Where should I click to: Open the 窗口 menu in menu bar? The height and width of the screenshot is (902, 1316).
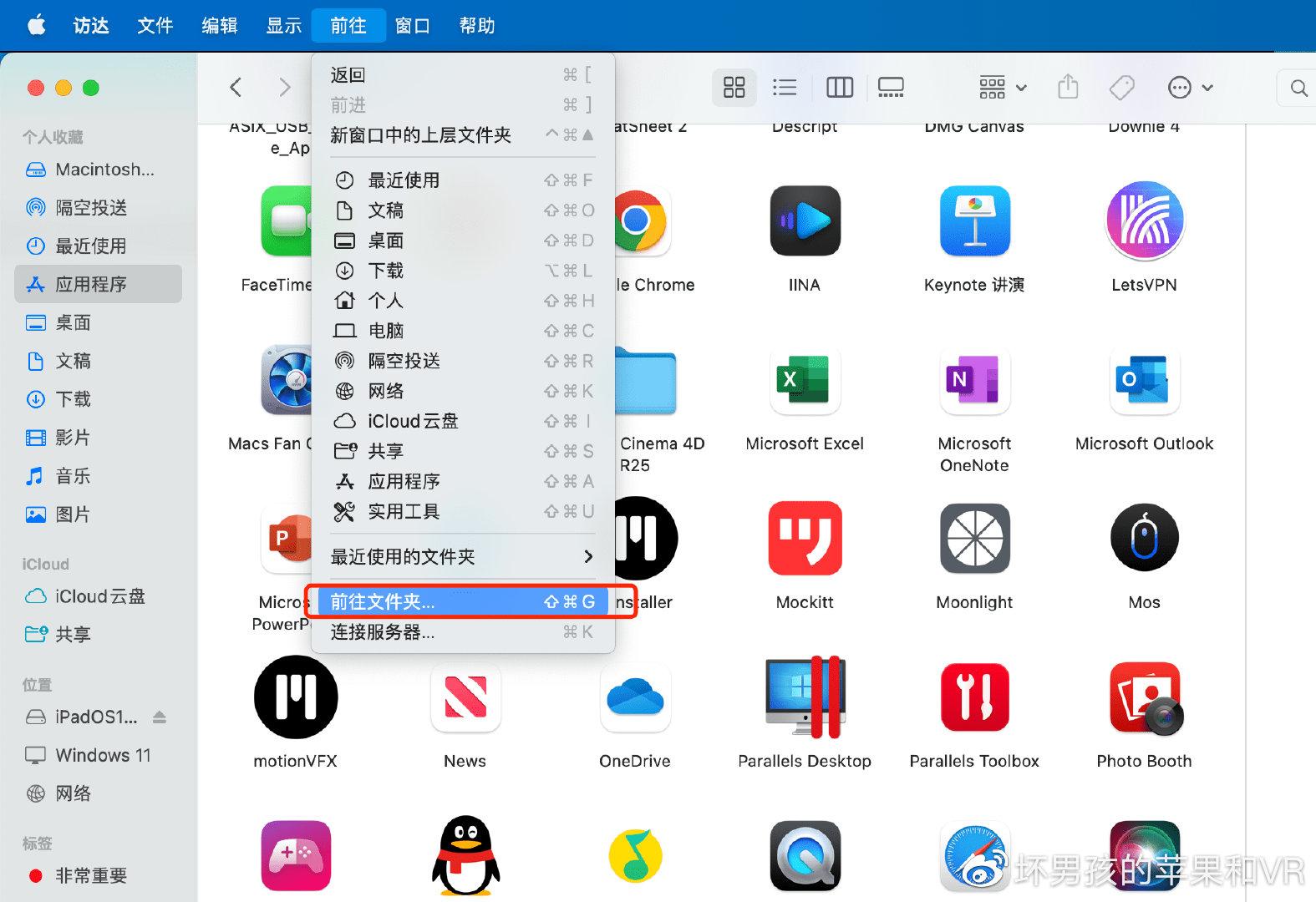coord(413,26)
